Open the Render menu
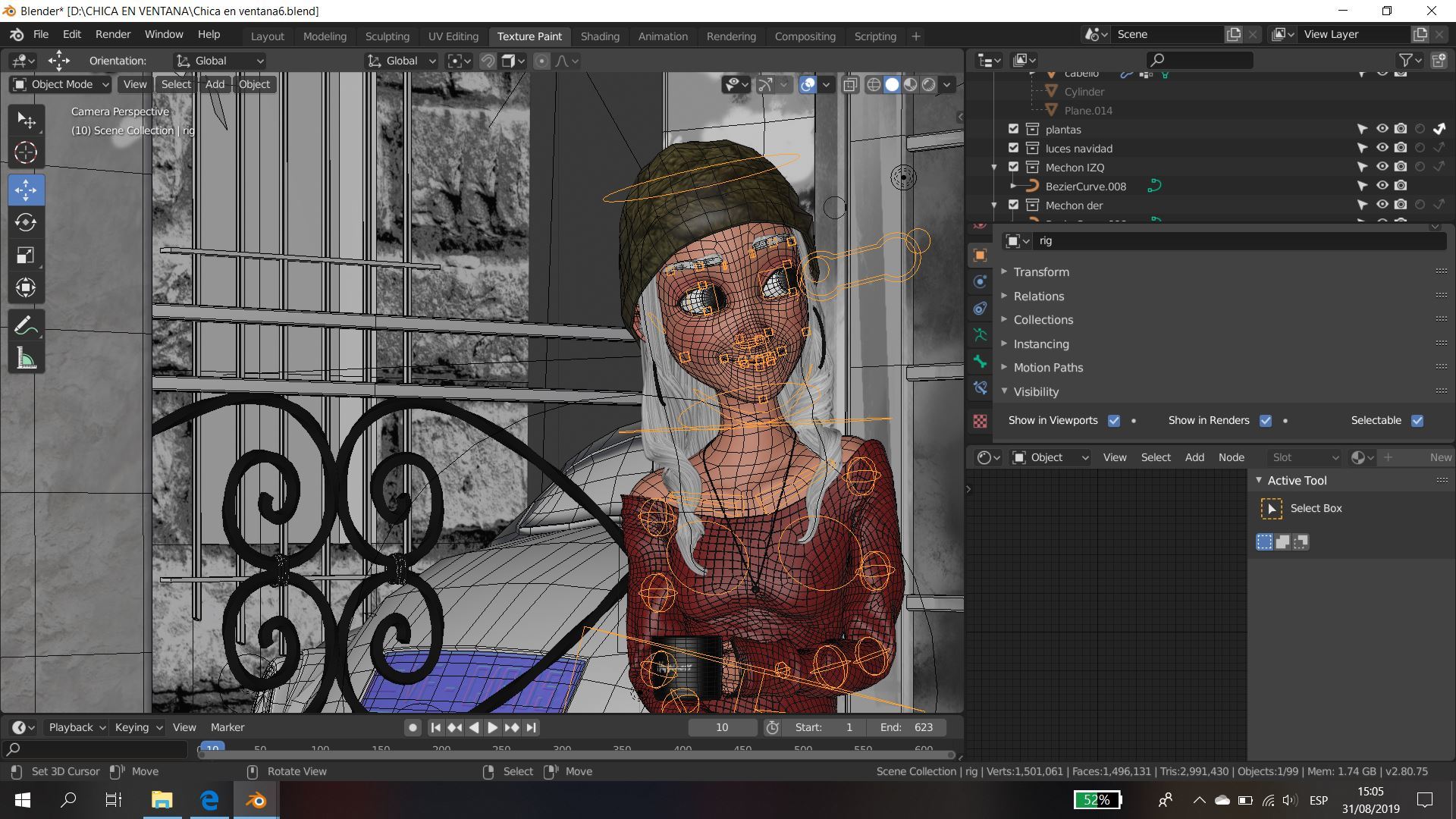This screenshot has width=1456, height=819. coord(112,34)
